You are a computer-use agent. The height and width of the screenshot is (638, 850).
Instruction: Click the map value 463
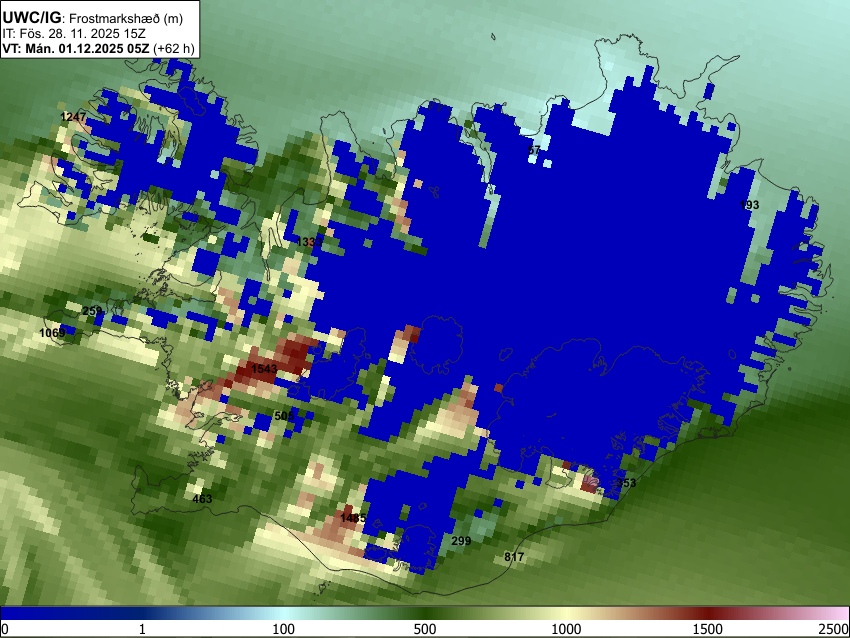click(202, 499)
